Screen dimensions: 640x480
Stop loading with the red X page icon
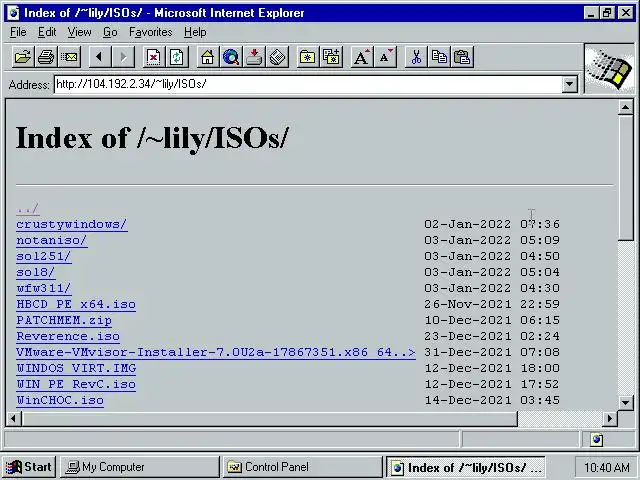(153, 57)
